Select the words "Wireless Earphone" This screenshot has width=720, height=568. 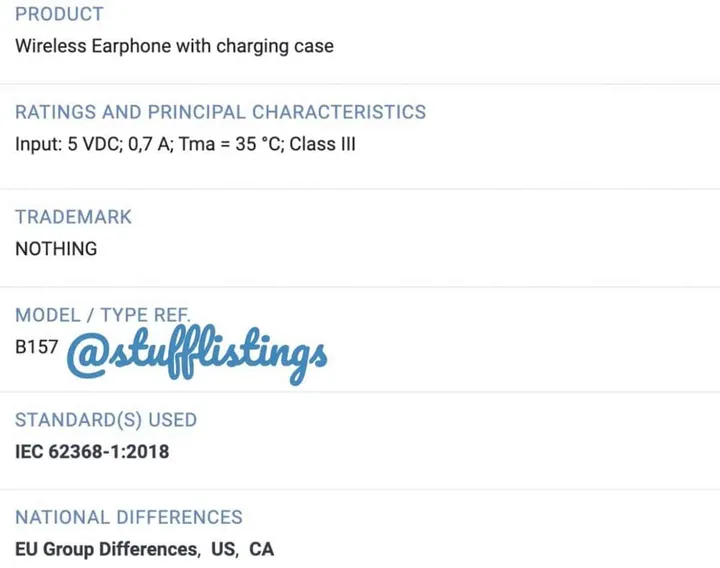coord(83,46)
